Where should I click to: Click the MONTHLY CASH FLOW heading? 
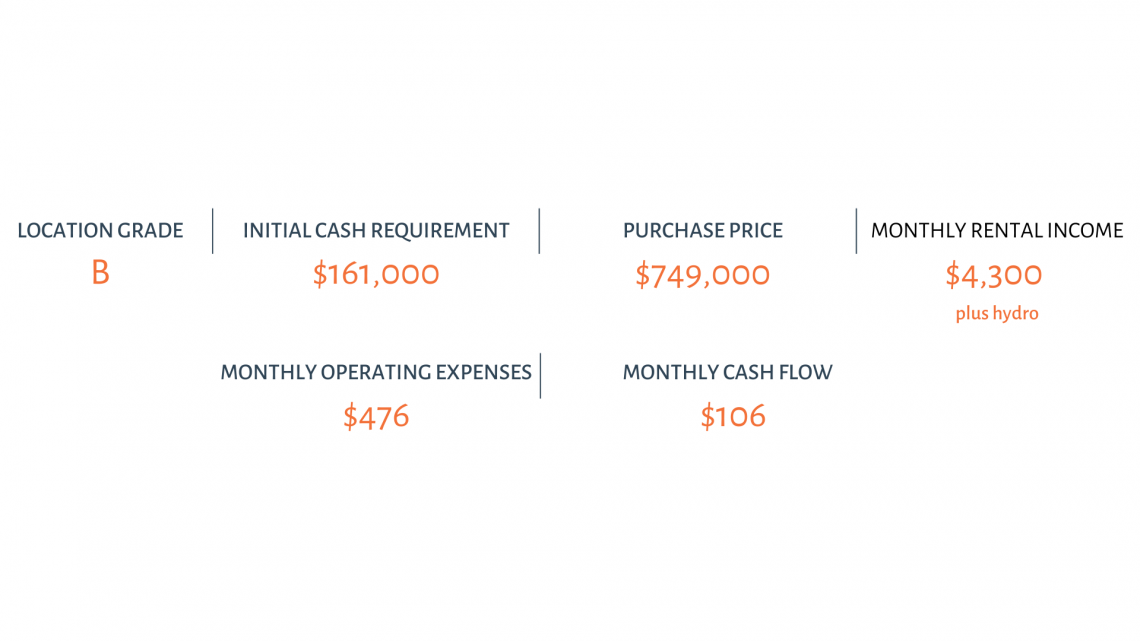click(727, 372)
